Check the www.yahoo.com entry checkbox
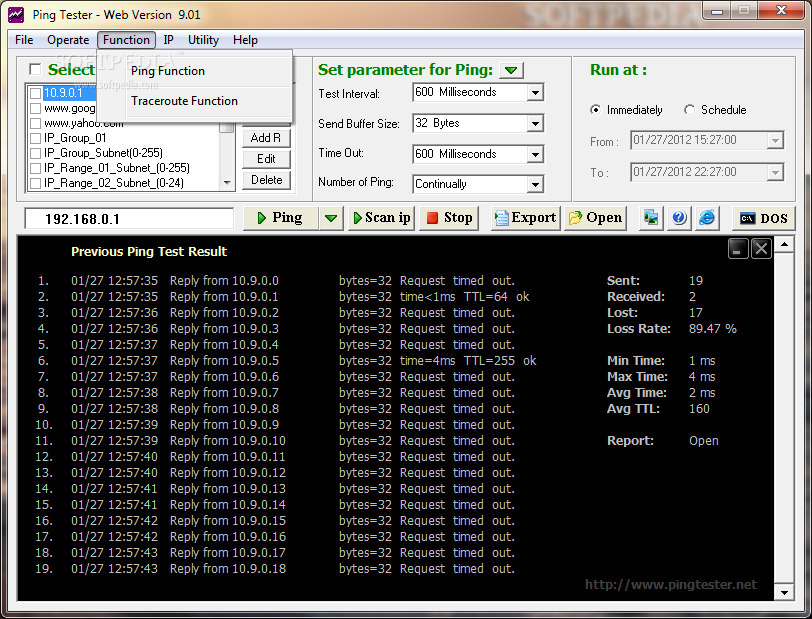This screenshot has height=619, width=812. 35,123
